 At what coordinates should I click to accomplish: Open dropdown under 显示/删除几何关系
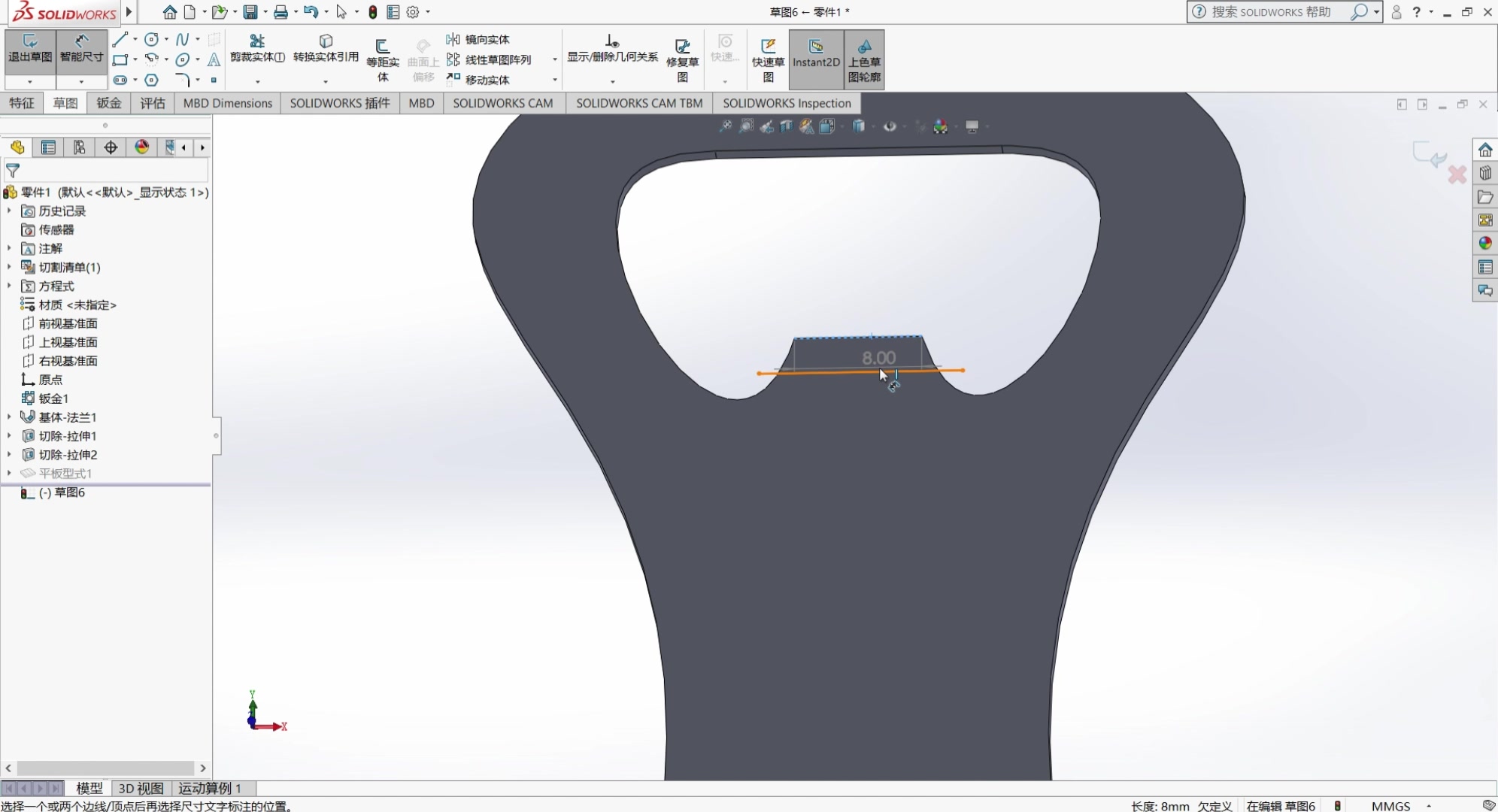(x=612, y=80)
